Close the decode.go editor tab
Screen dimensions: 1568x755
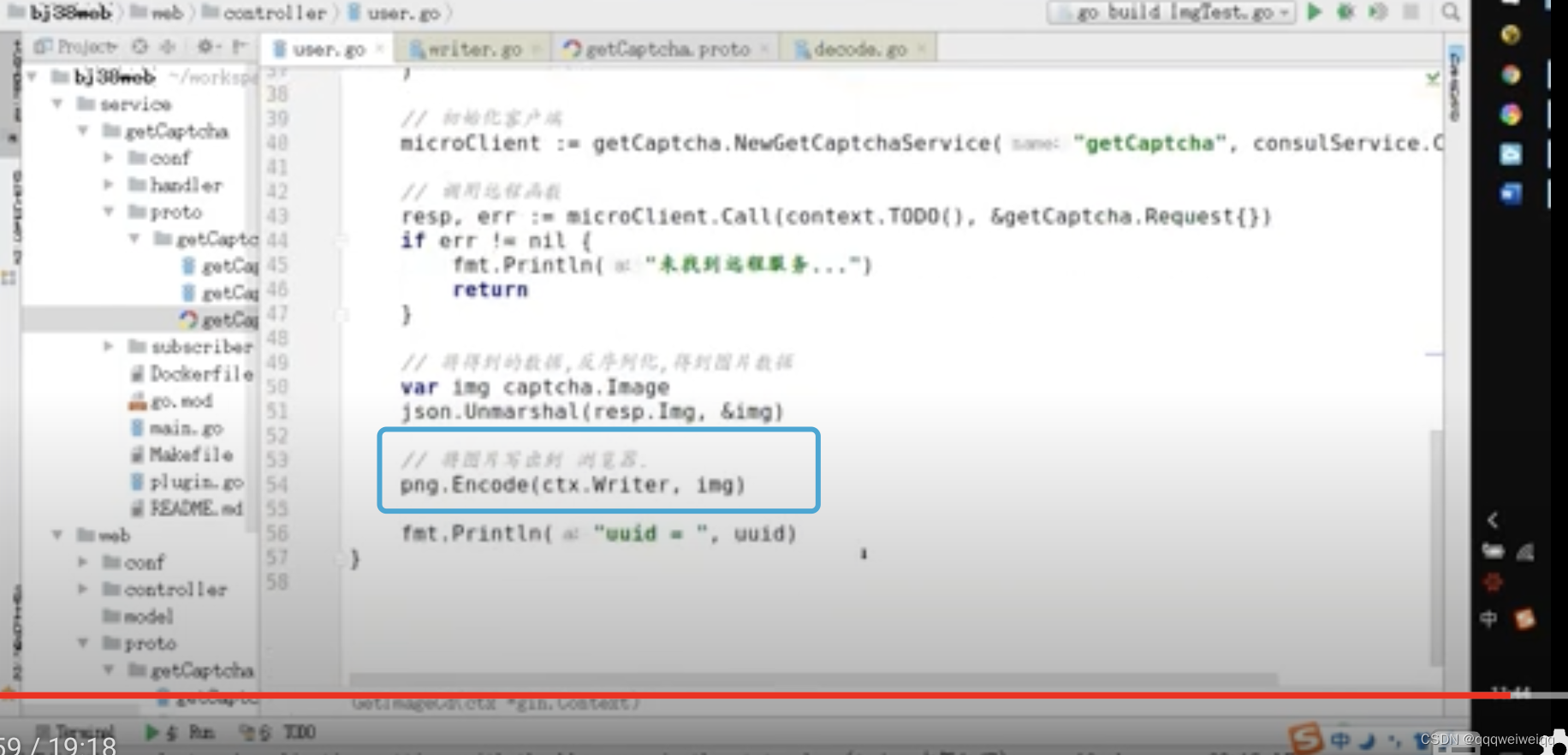[922, 49]
